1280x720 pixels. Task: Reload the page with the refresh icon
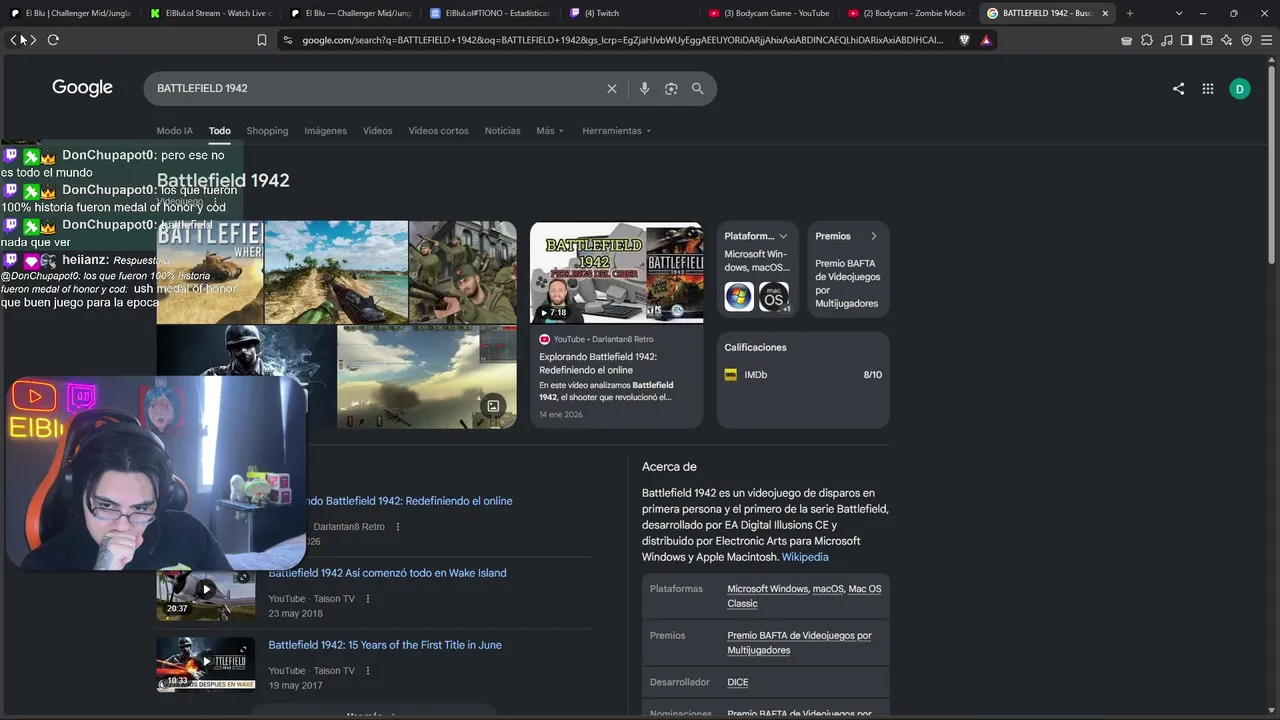coord(53,40)
